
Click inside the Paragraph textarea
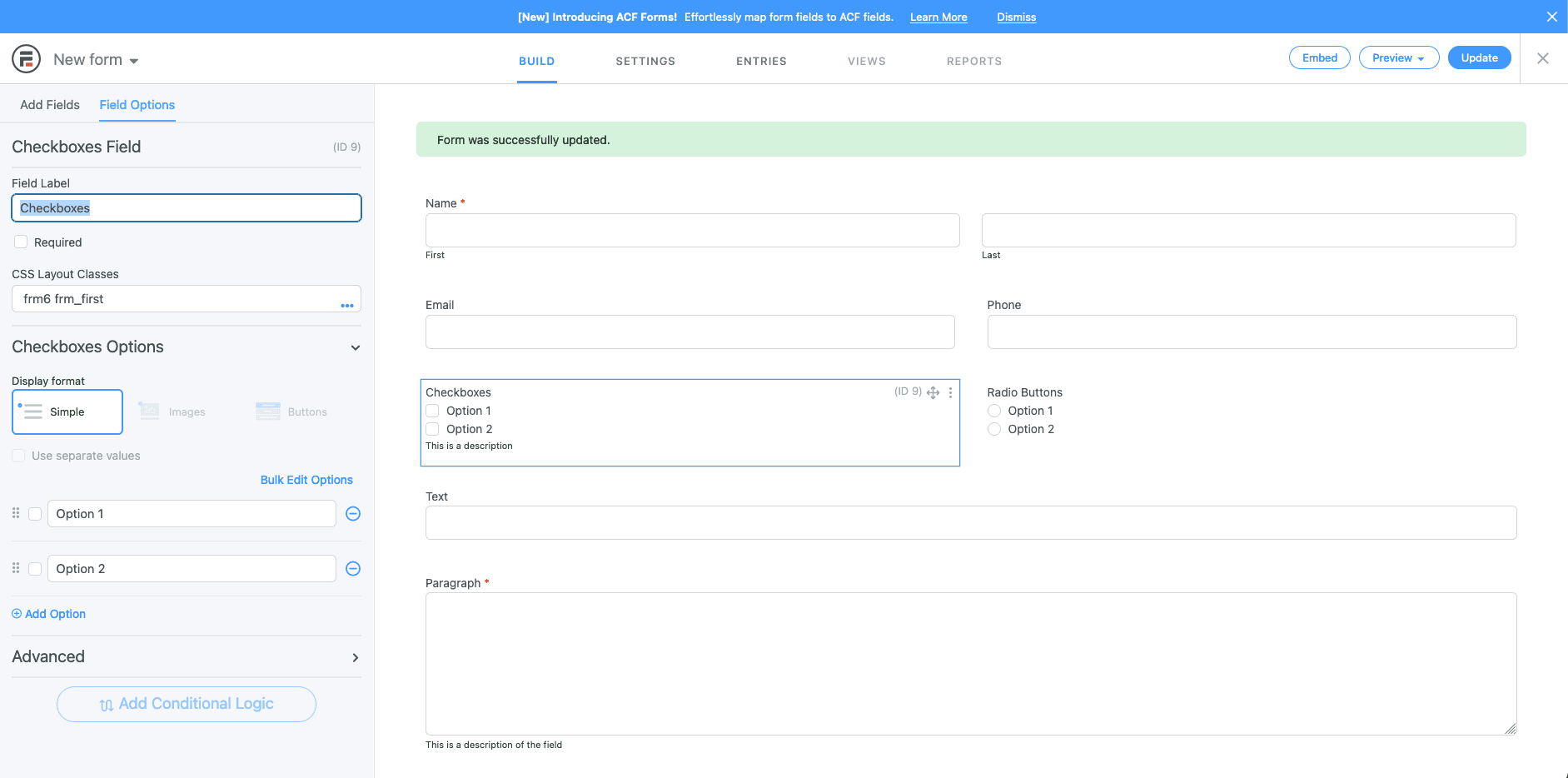[x=971, y=664]
